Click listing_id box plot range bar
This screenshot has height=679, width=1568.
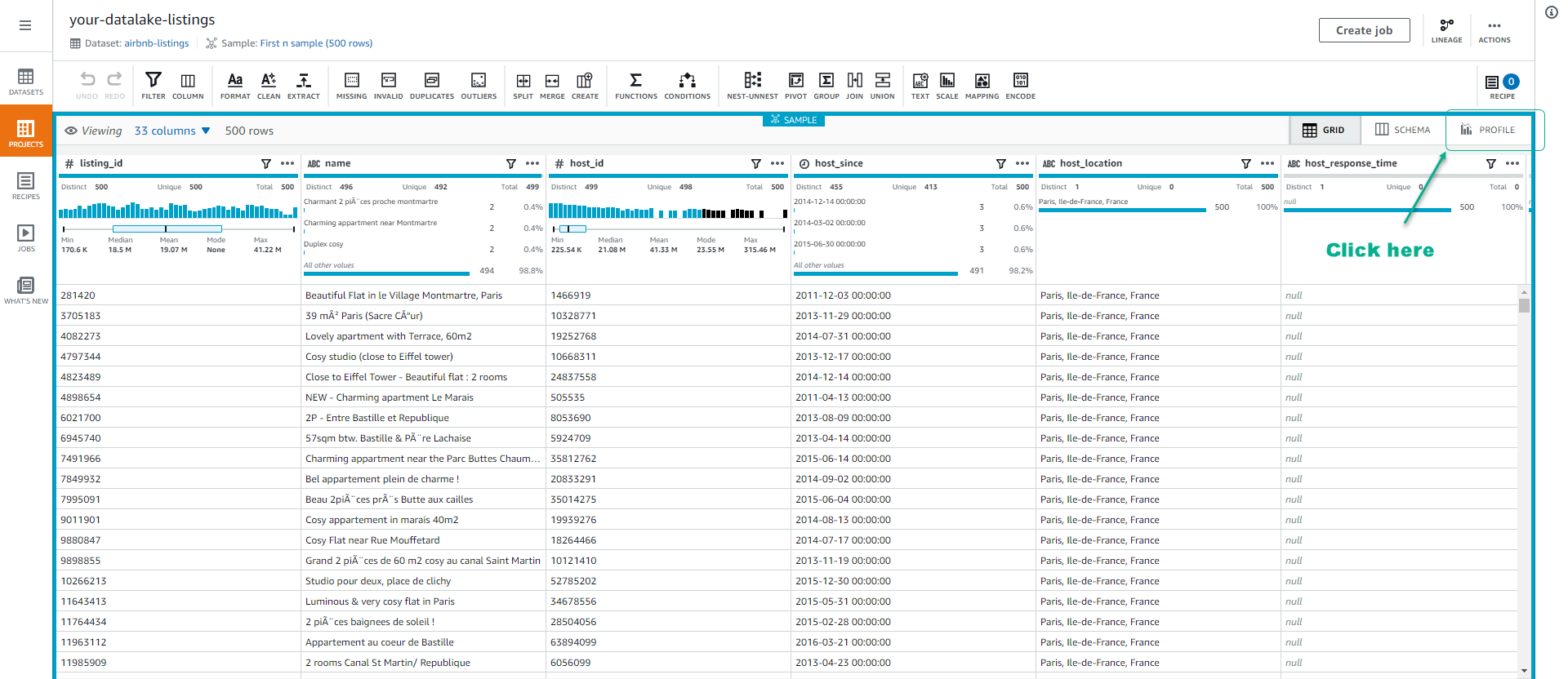pyautogui.click(x=167, y=229)
